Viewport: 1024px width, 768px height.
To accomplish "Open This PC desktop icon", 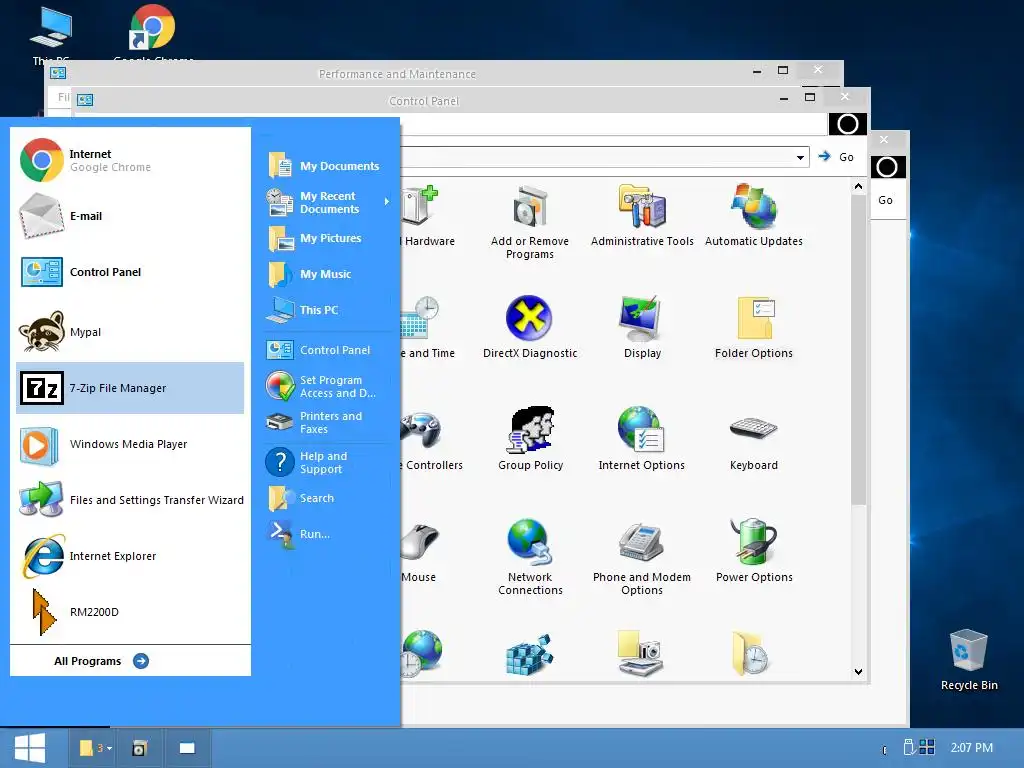I will point(51,34).
